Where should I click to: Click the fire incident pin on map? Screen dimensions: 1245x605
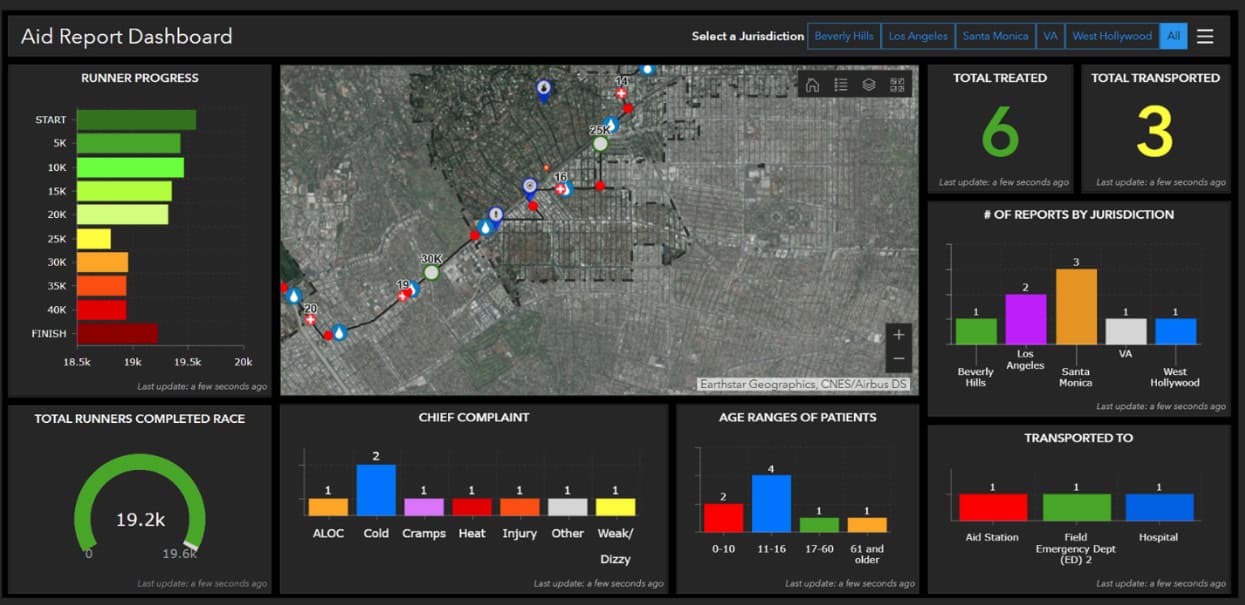pyautogui.click(x=543, y=89)
